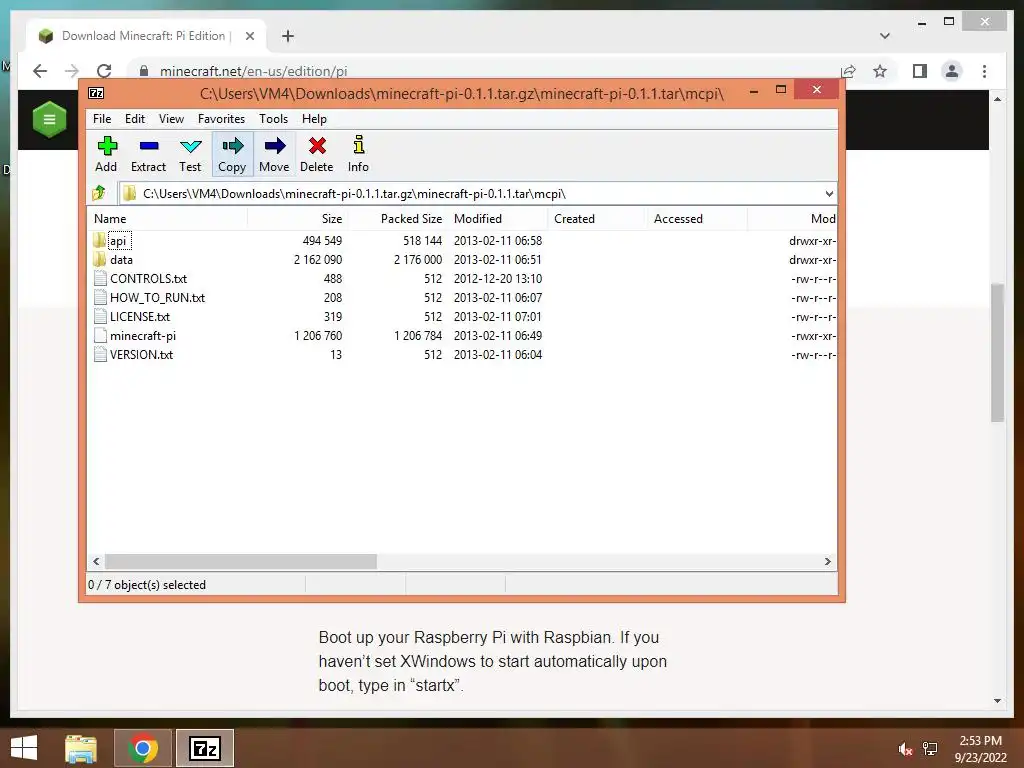
Task: Sort by Name column header
Action: click(x=167, y=219)
